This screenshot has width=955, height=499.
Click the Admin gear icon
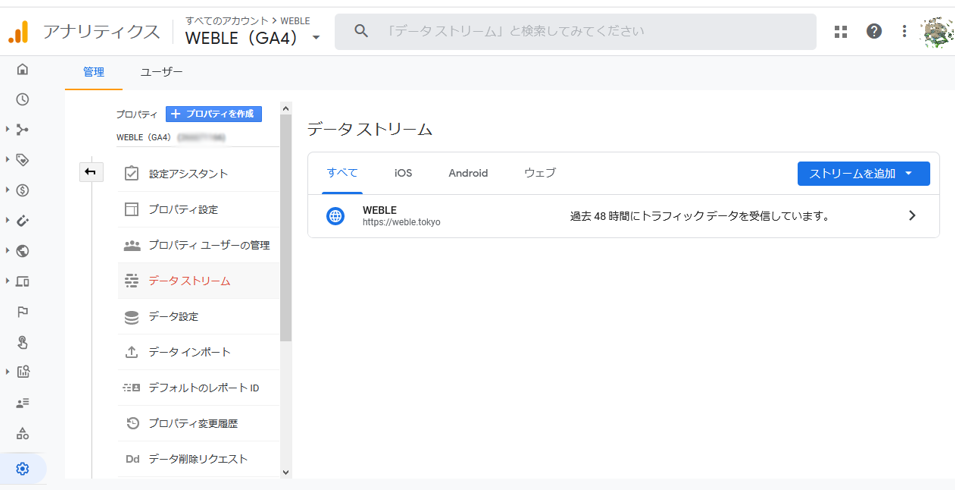pyautogui.click(x=23, y=469)
